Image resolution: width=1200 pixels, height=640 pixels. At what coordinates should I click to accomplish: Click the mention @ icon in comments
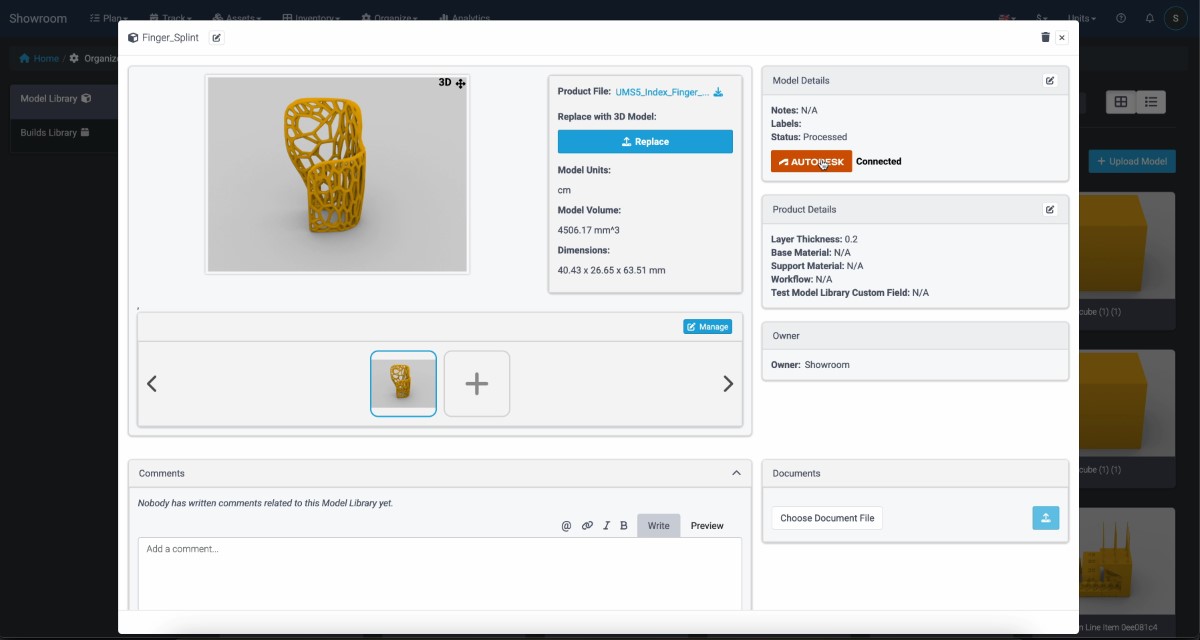(x=566, y=526)
